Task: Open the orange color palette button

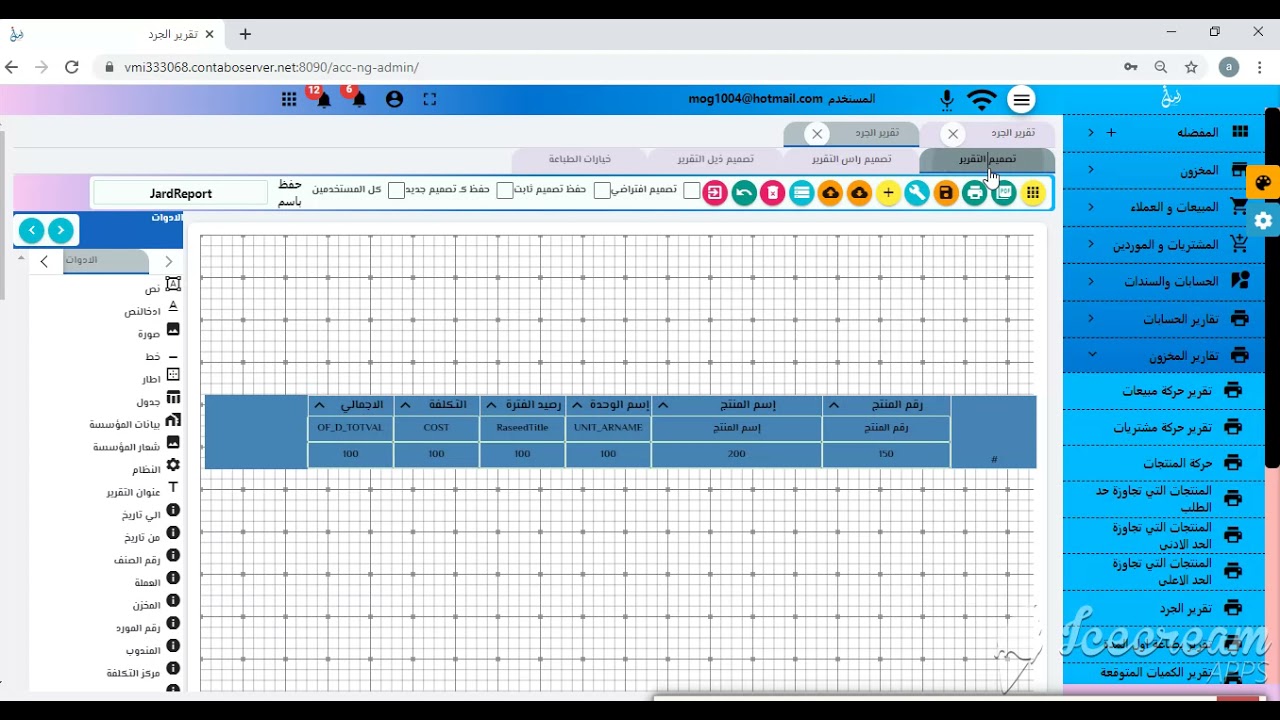Action: click(x=1263, y=183)
